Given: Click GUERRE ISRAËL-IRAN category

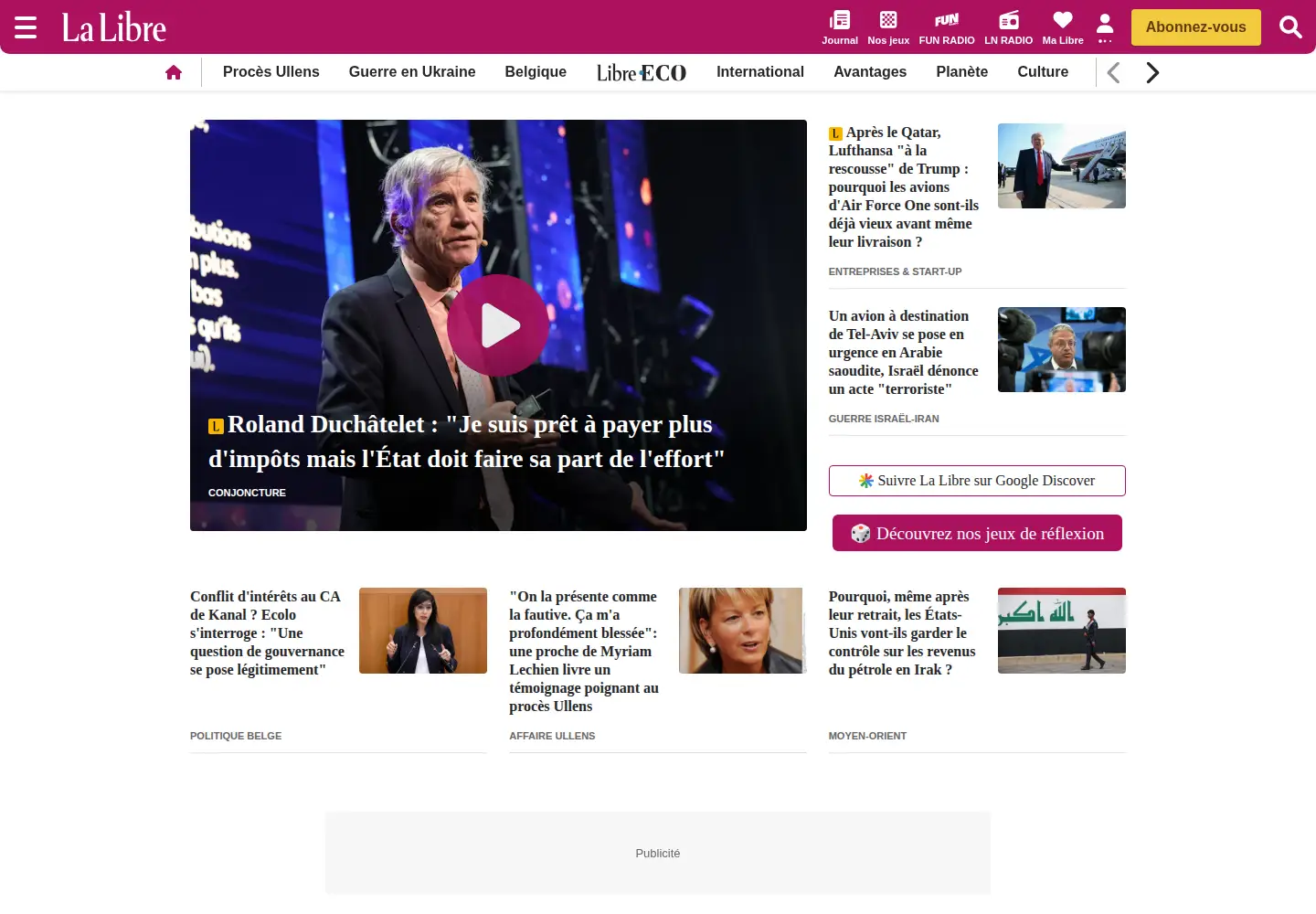Looking at the screenshot, I should pos(884,419).
